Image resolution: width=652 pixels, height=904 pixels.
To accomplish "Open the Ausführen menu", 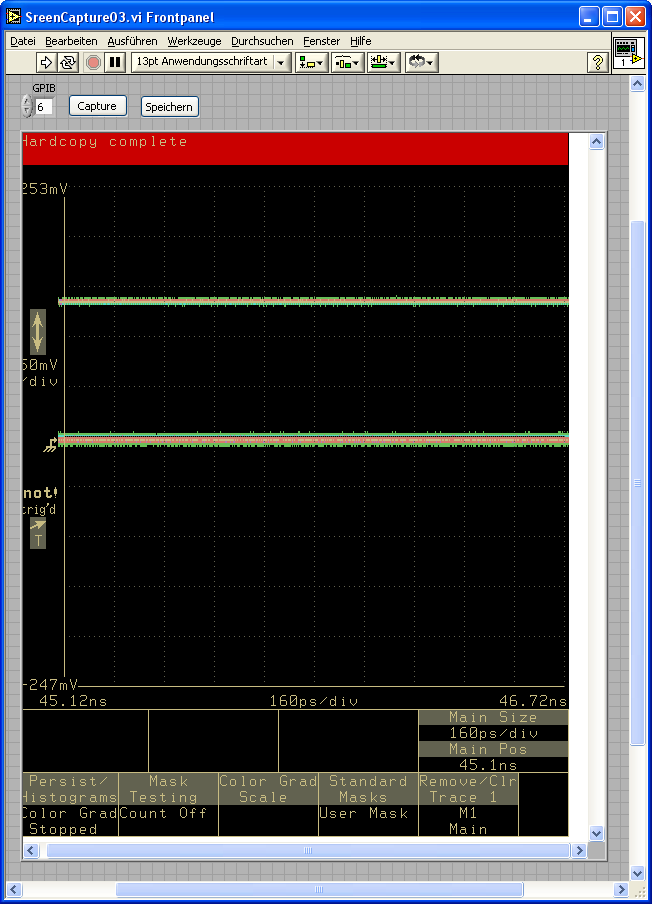I will pos(132,41).
